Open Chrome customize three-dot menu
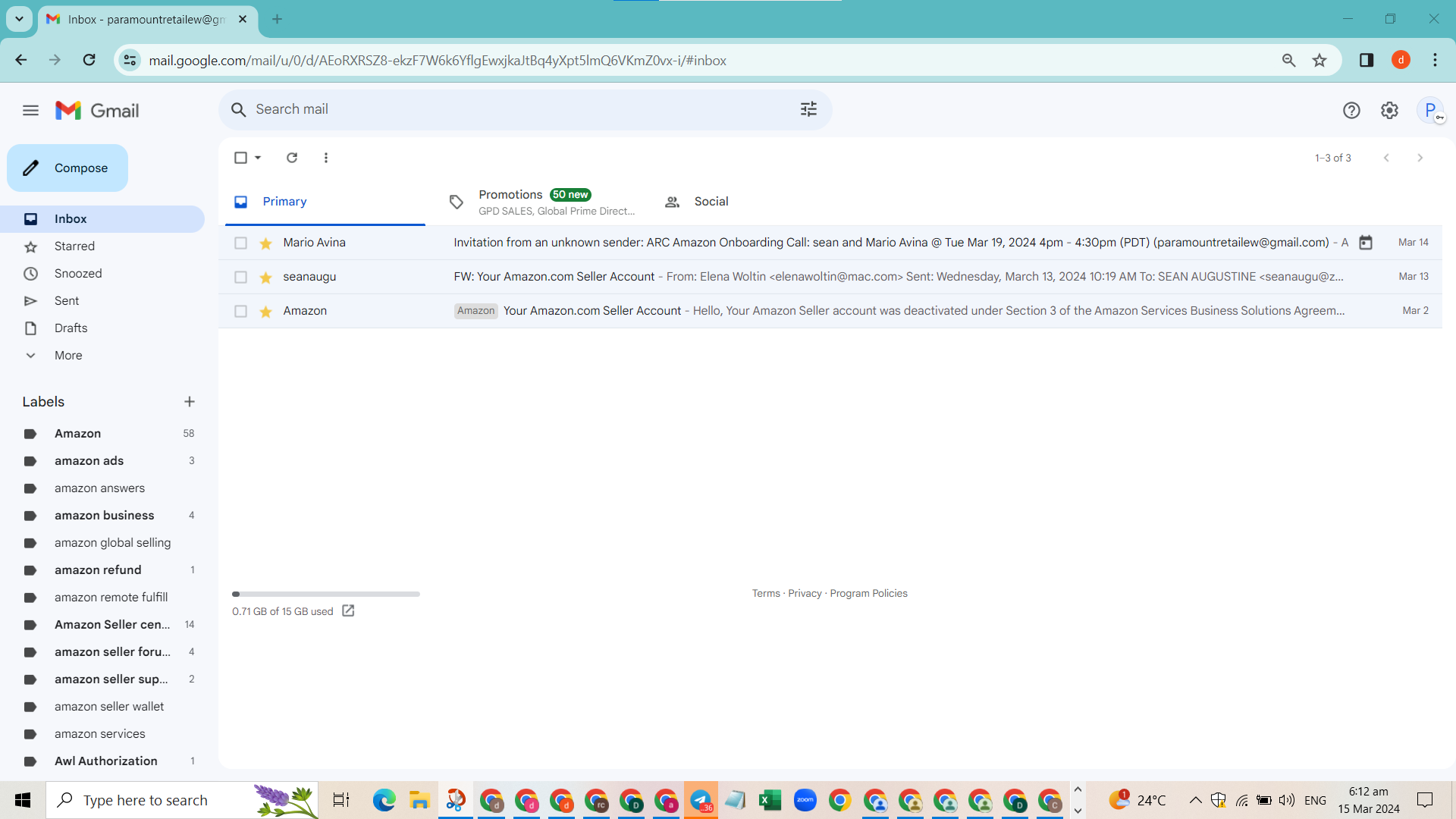Screen dimensions: 1456x819 (1435, 60)
